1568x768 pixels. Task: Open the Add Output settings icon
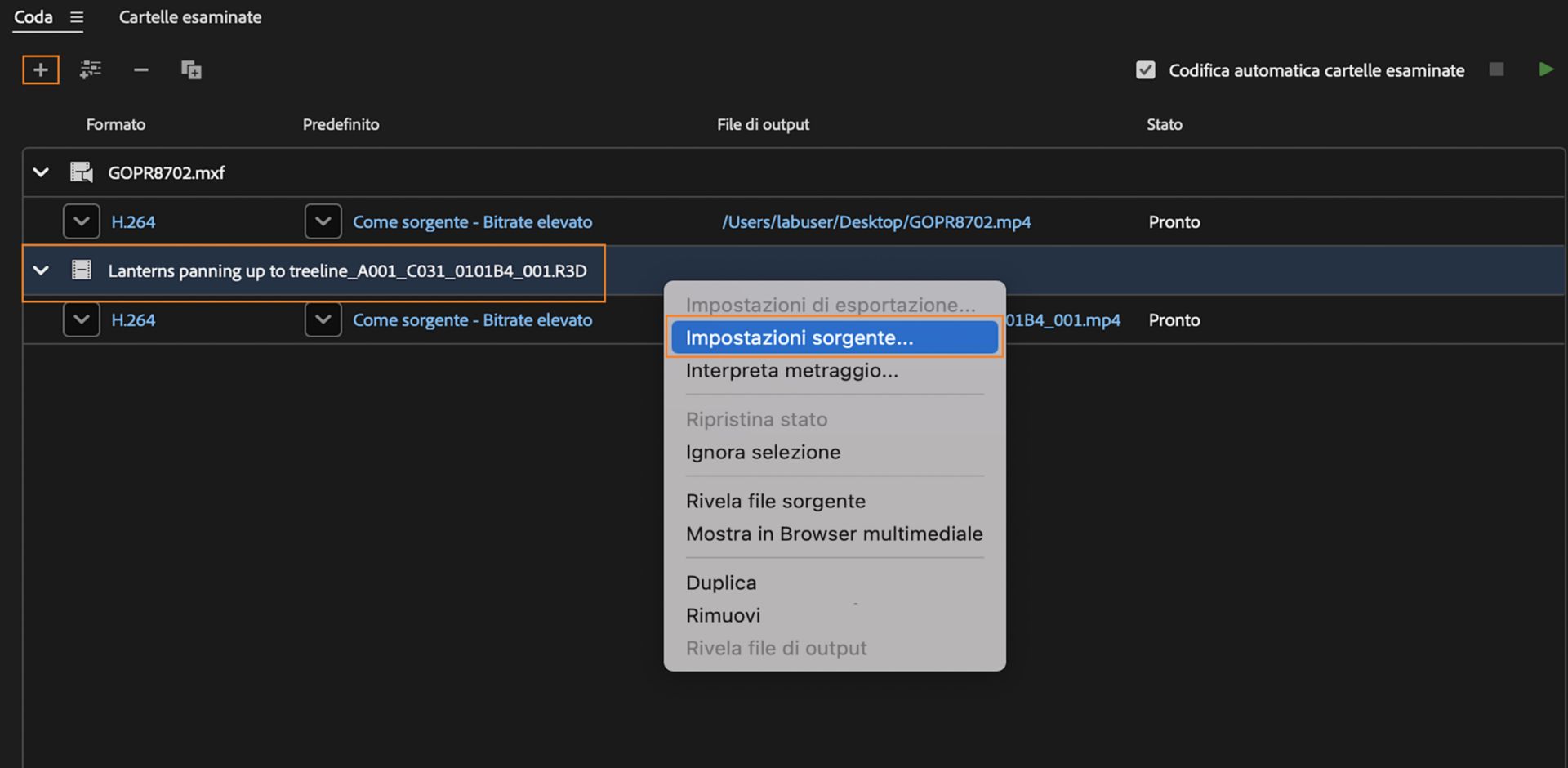[x=90, y=69]
